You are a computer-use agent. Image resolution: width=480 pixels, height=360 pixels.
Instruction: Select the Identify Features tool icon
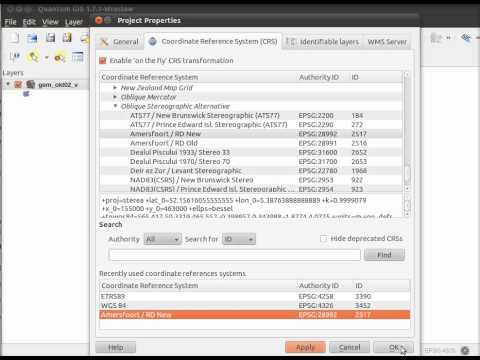[15, 57]
